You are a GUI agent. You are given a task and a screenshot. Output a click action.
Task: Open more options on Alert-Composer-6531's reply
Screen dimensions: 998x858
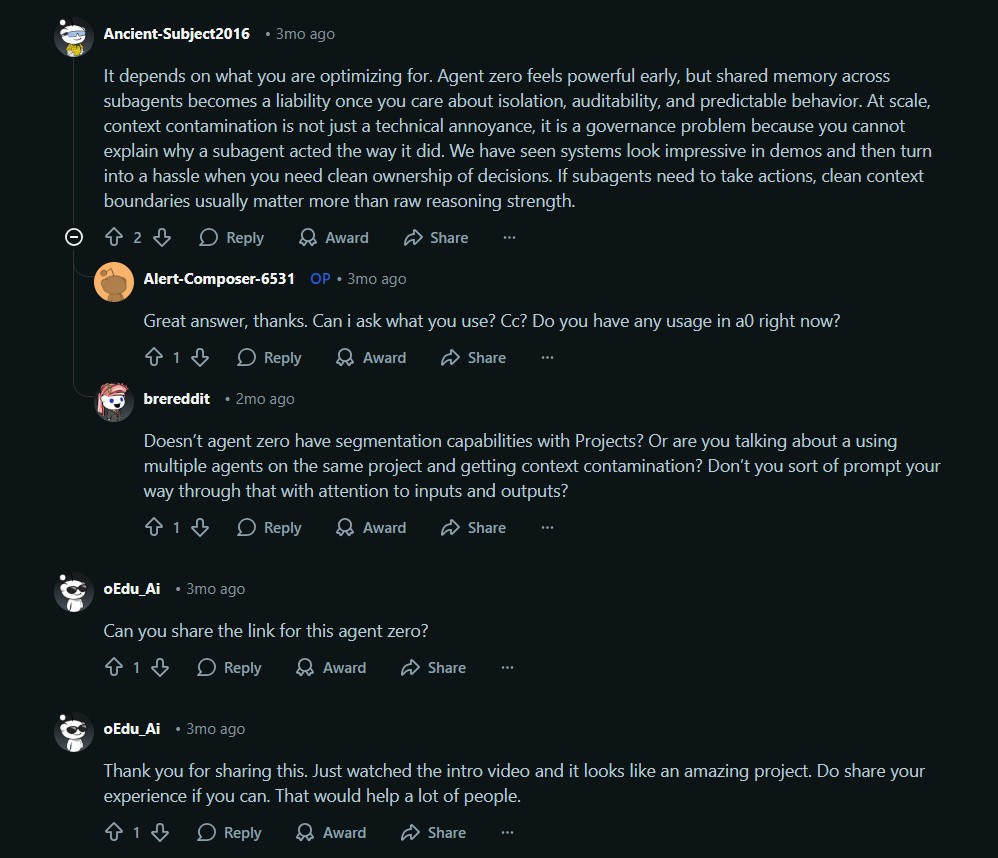click(x=547, y=358)
